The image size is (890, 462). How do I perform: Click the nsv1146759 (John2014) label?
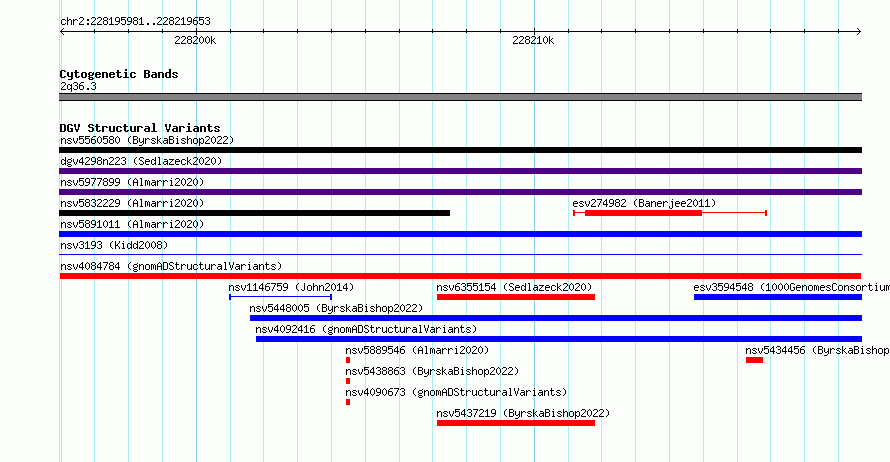(291, 287)
